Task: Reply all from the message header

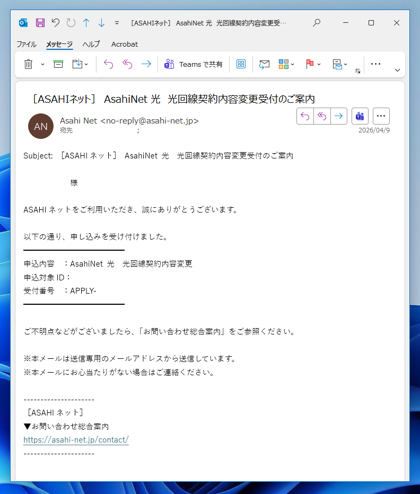Action: (x=322, y=116)
